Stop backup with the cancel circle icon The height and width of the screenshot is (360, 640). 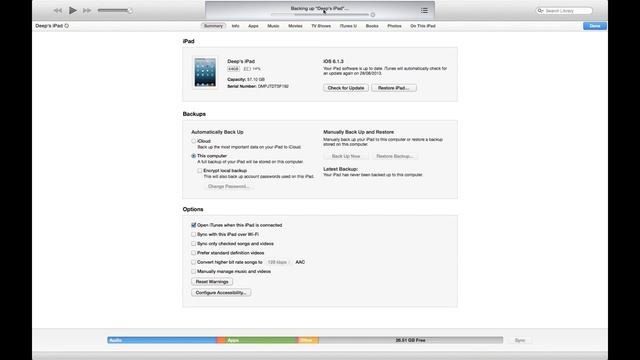click(x=373, y=15)
